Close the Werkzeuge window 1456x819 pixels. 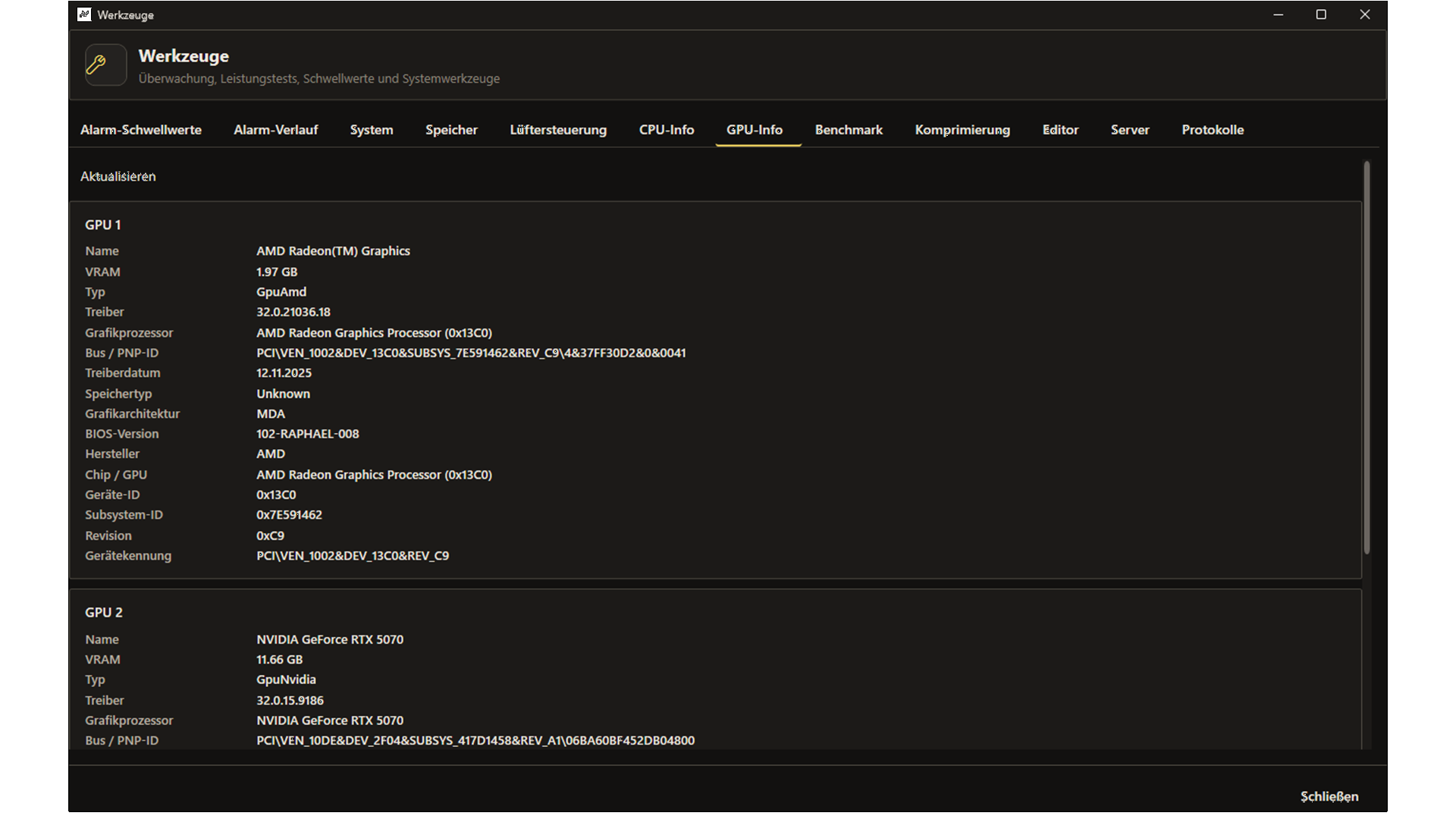[x=1365, y=14]
